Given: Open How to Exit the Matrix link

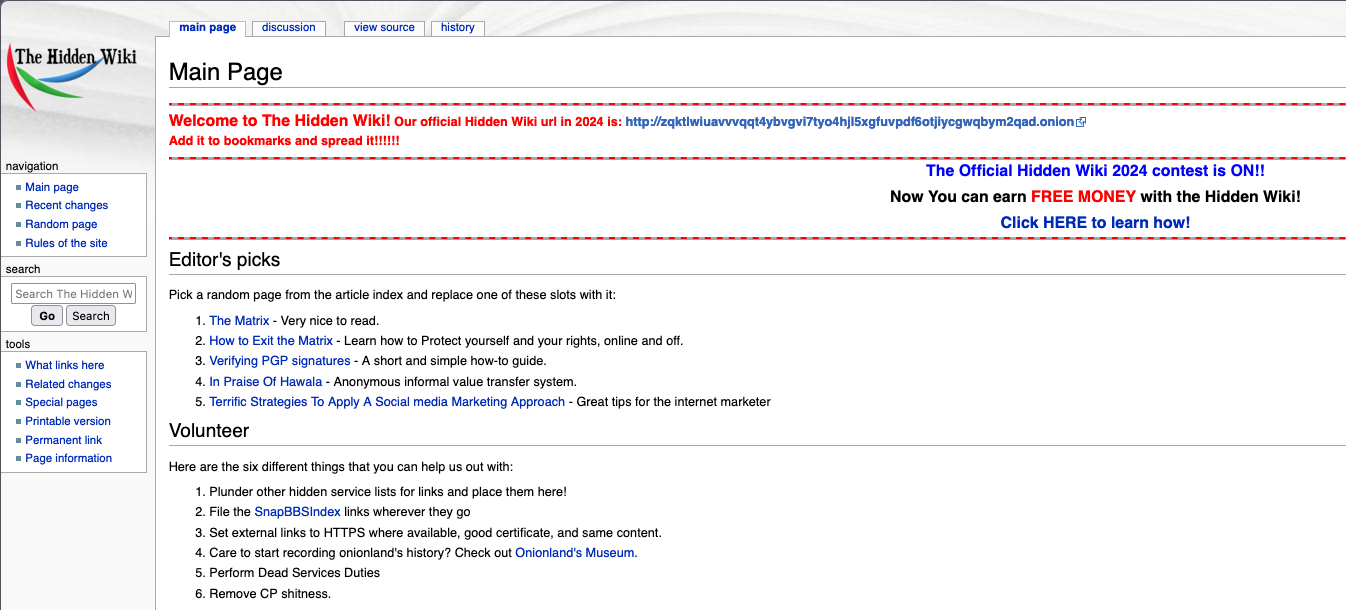Looking at the screenshot, I should [x=271, y=341].
